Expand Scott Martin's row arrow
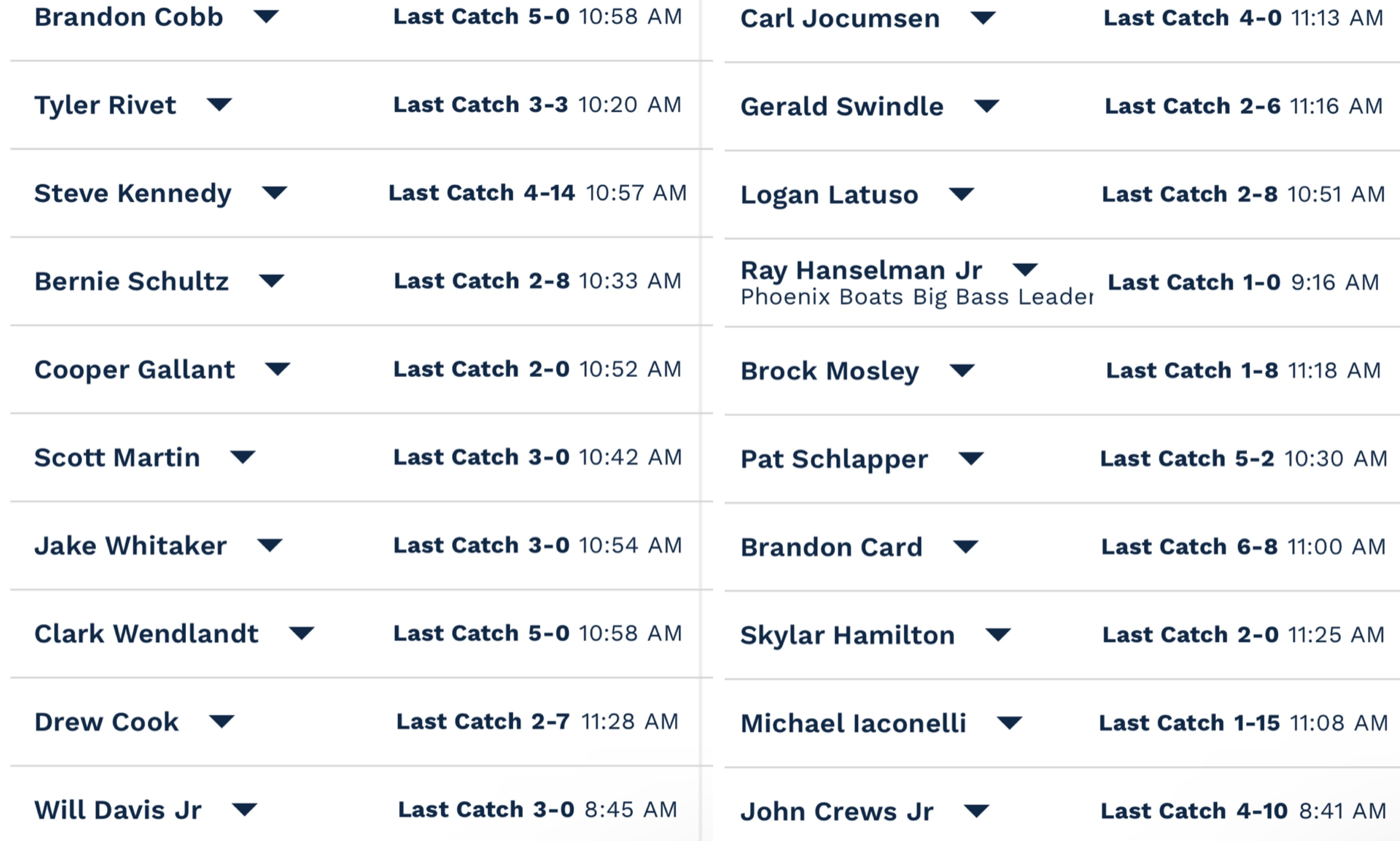1400x841 pixels. [243, 457]
